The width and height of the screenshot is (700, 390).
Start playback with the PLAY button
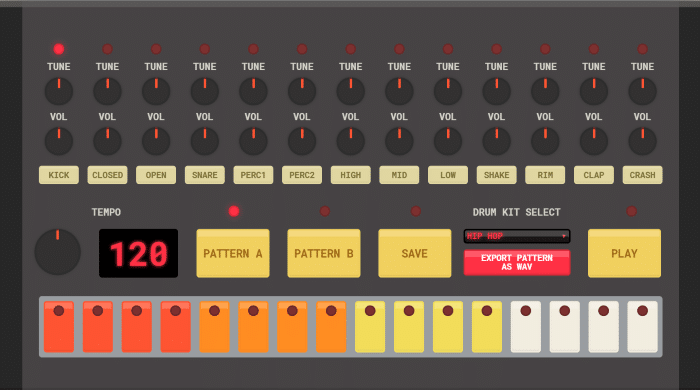click(624, 253)
